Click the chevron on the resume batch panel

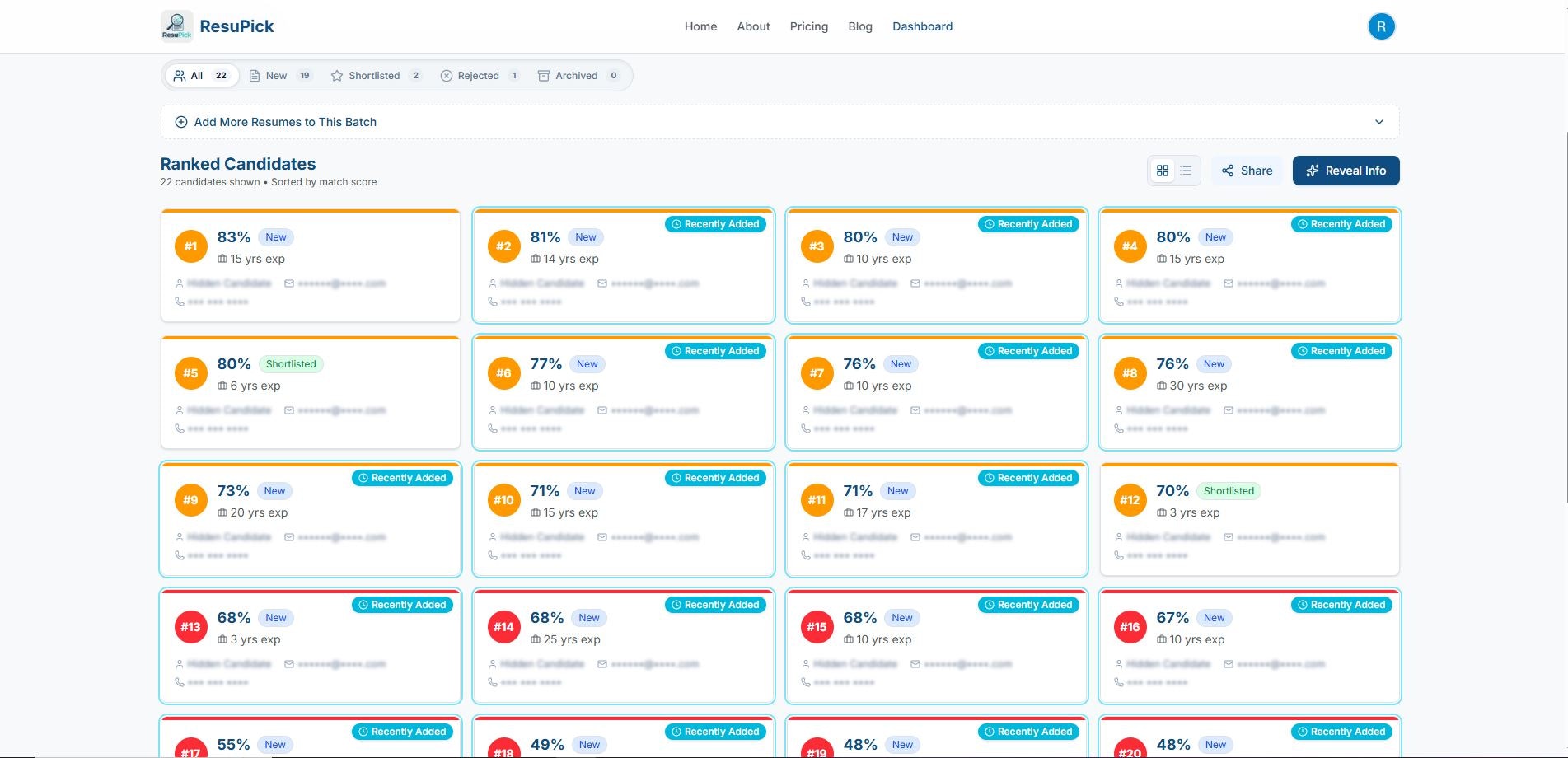1378,121
